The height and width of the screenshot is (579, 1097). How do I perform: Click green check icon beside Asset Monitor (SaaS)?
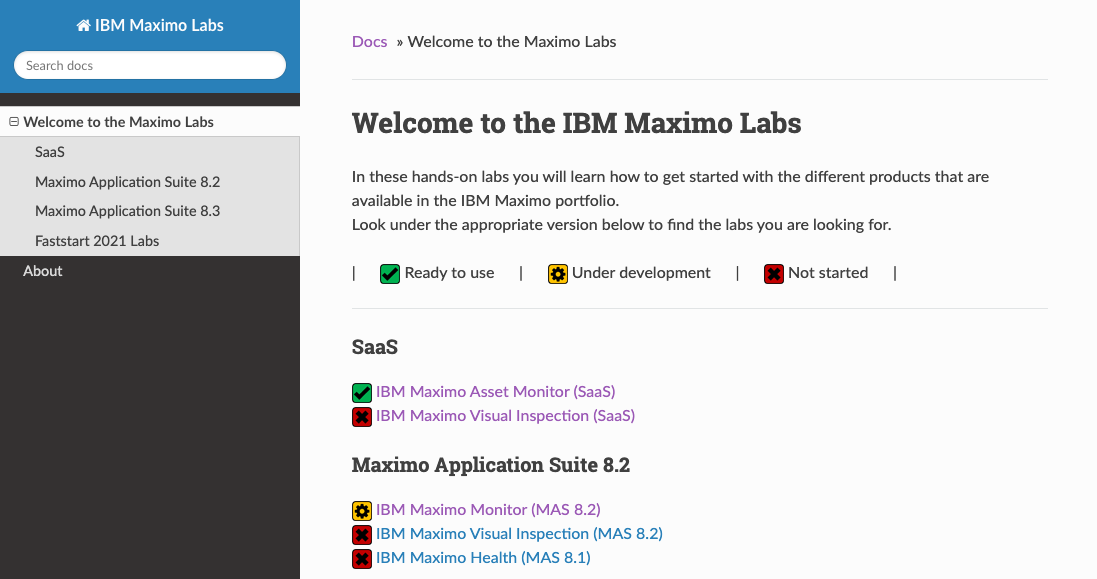[x=362, y=393]
